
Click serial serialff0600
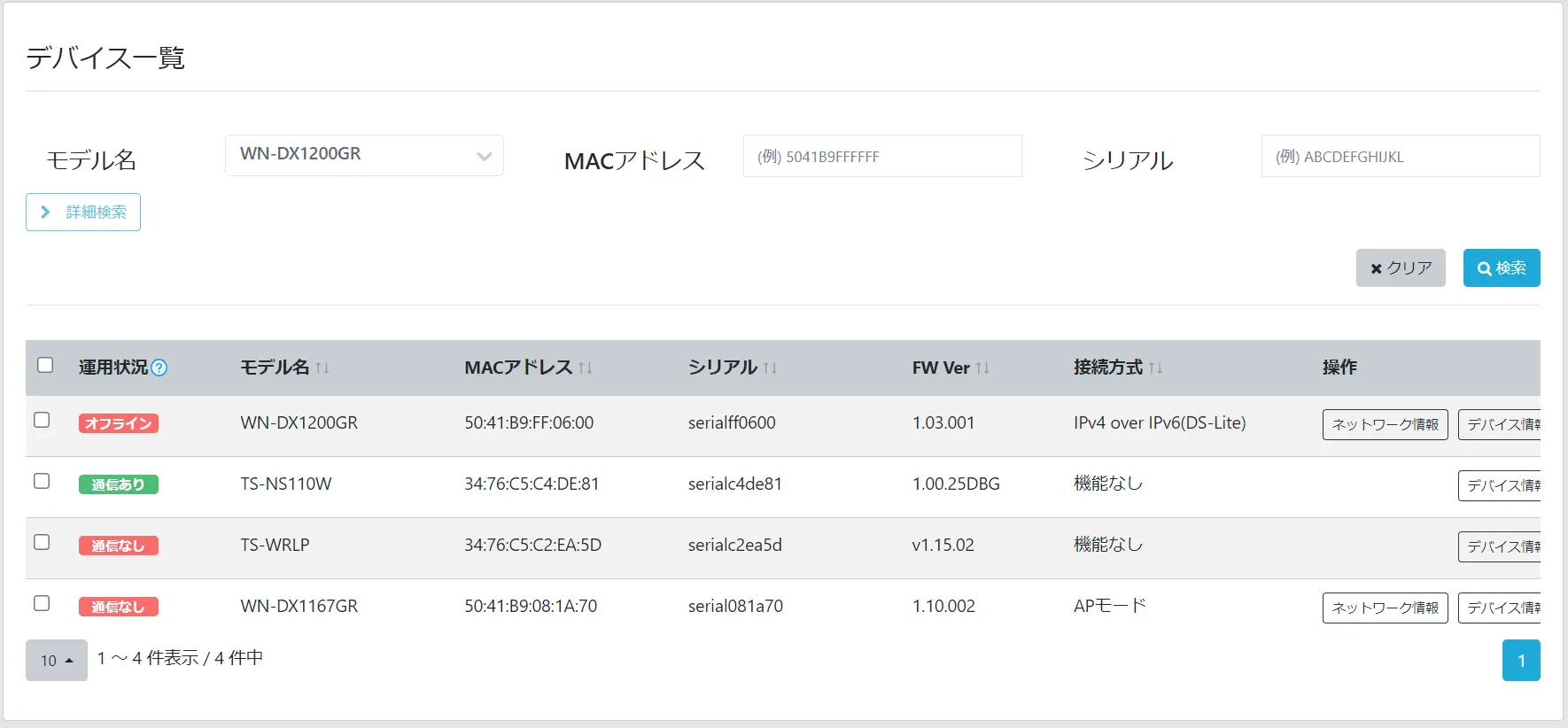(x=732, y=422)
